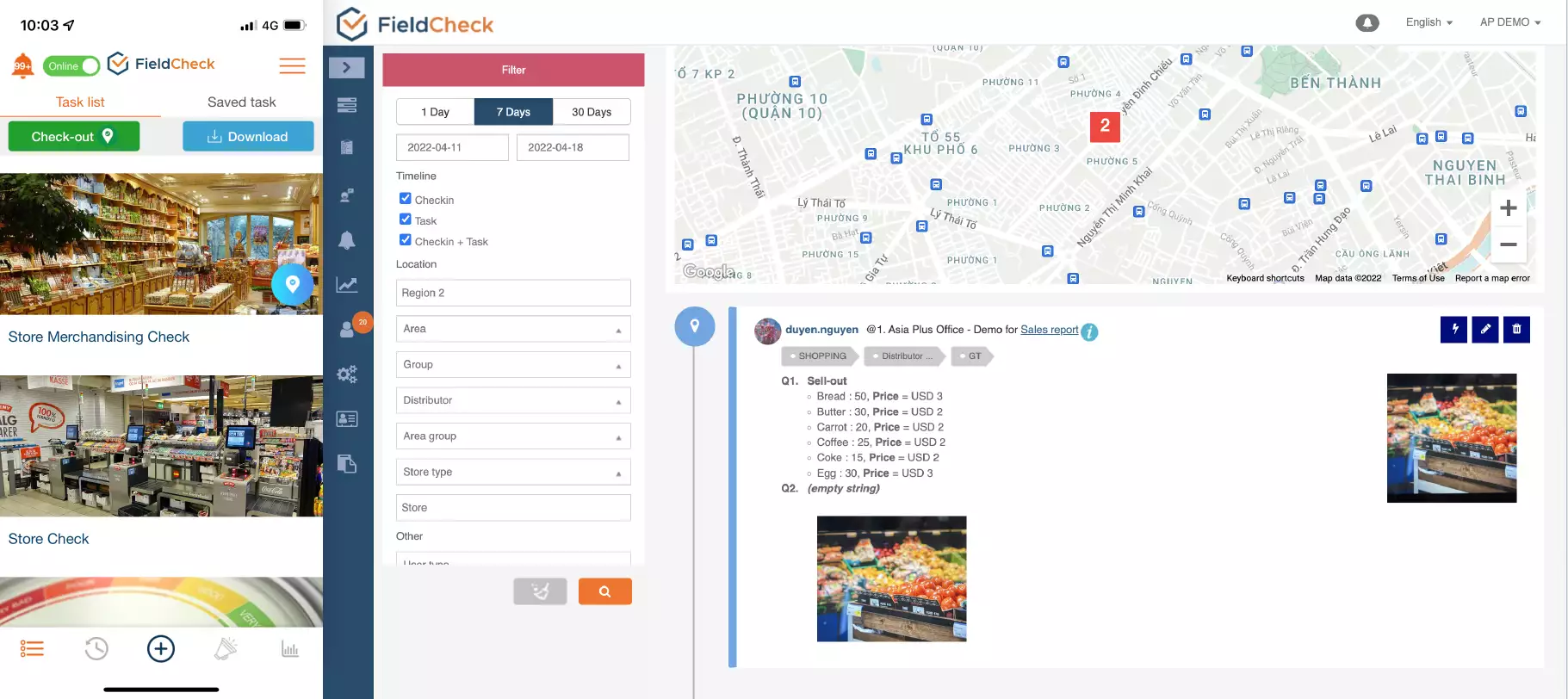
Task: Open the Area dropdown
Action: pos(513,329)
